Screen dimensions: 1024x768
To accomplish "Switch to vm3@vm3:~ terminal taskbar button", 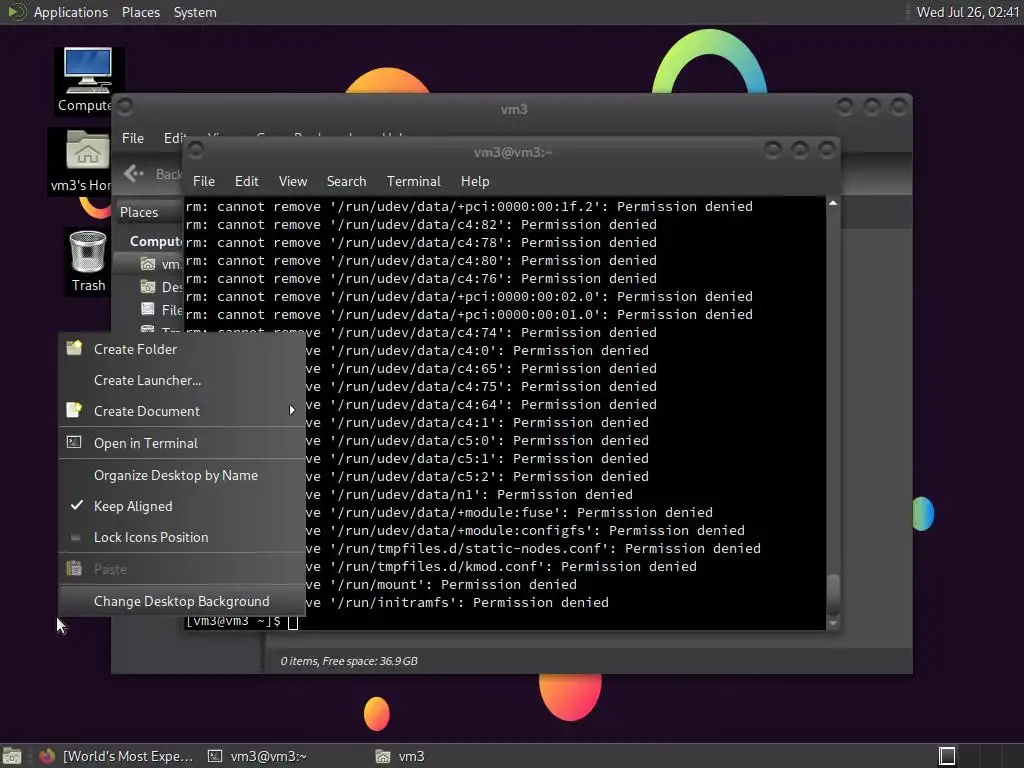I will coord(258,756).
